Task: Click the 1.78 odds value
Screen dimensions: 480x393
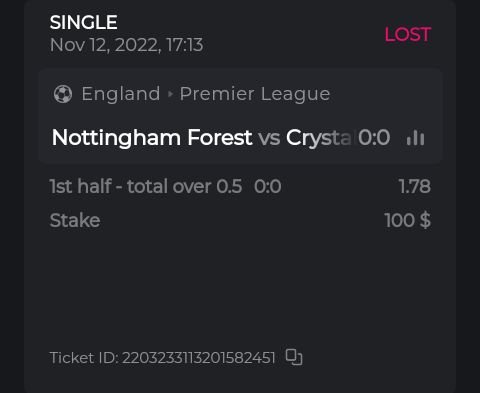Action: coord(415,186)
